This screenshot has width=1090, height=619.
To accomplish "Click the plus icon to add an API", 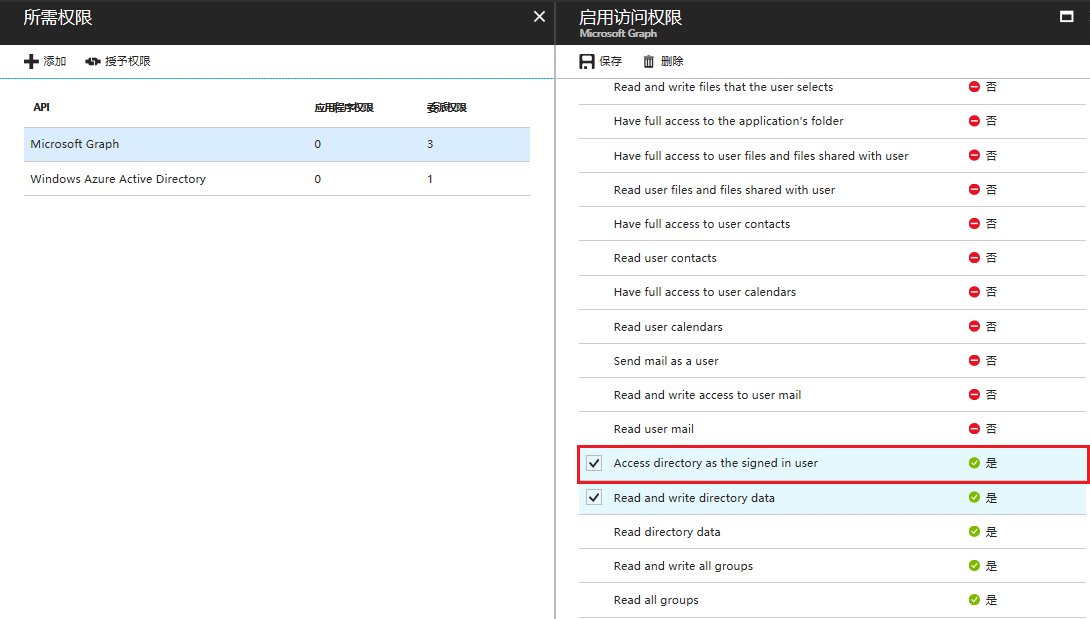I will point(31,62).
